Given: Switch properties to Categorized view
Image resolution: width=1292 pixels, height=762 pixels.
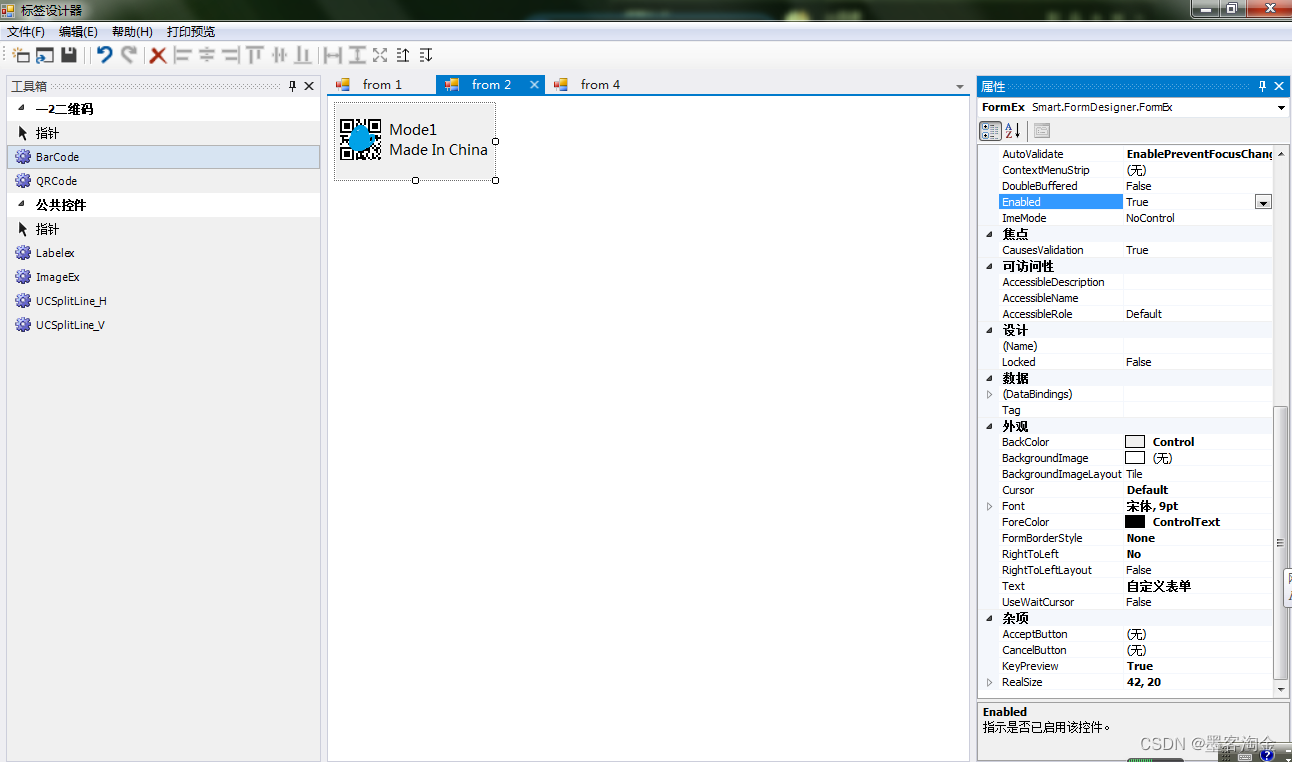Looking at the screenshot, I should pyautogui.click(x=990, y=131).
